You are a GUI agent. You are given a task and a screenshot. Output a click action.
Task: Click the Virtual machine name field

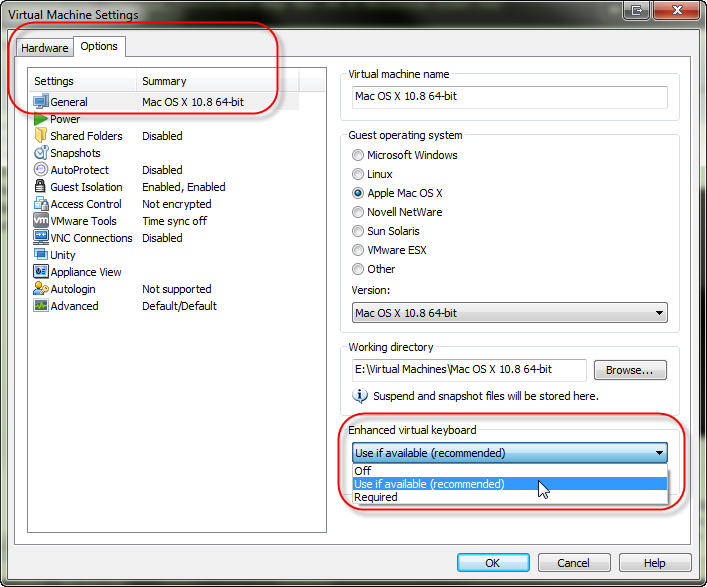(510, 97)
